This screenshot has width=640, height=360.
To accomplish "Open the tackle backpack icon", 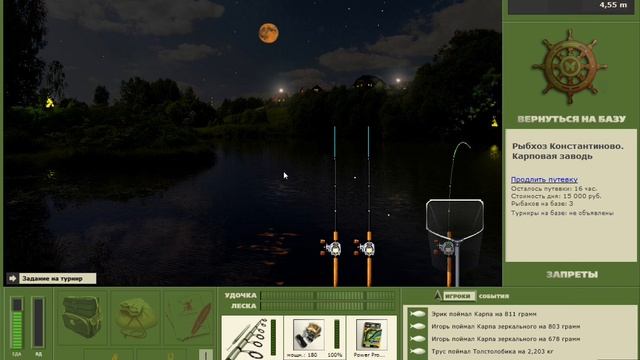I will point(82,317).
